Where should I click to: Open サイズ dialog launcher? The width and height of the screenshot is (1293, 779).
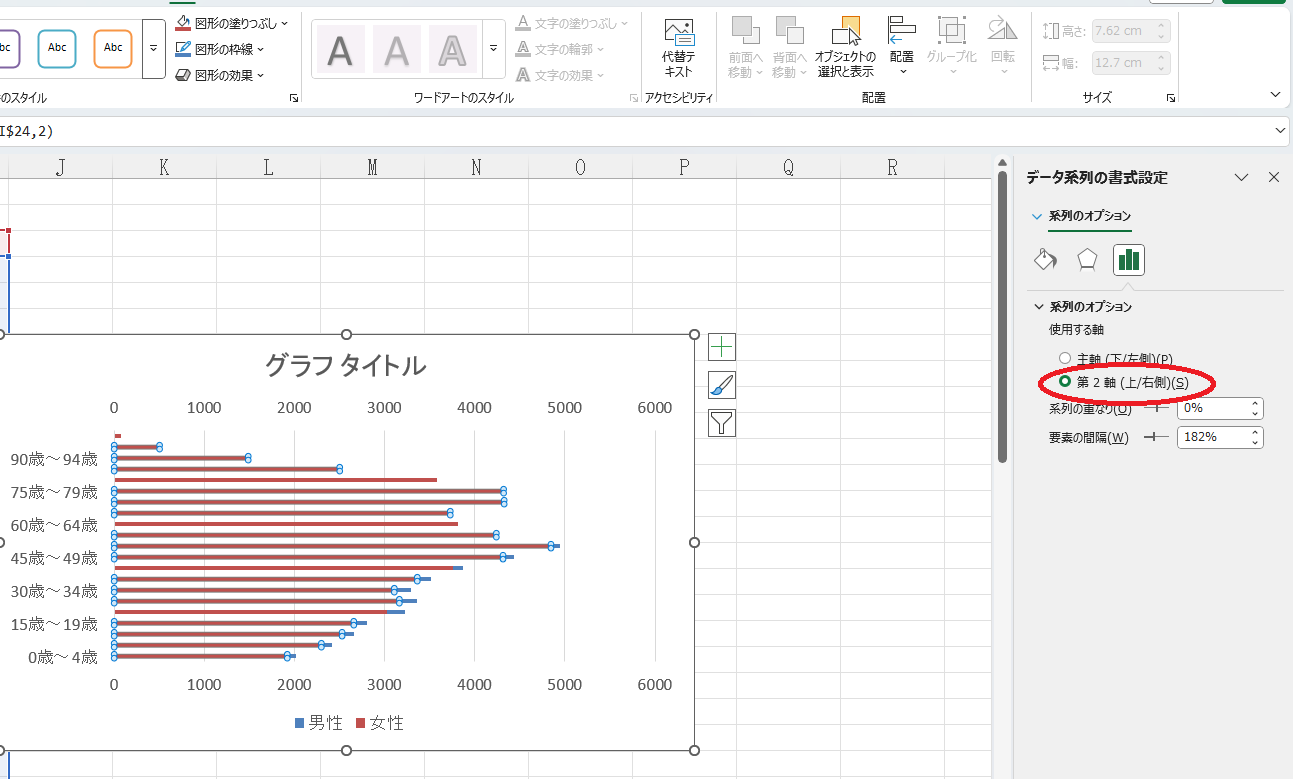1170,98
